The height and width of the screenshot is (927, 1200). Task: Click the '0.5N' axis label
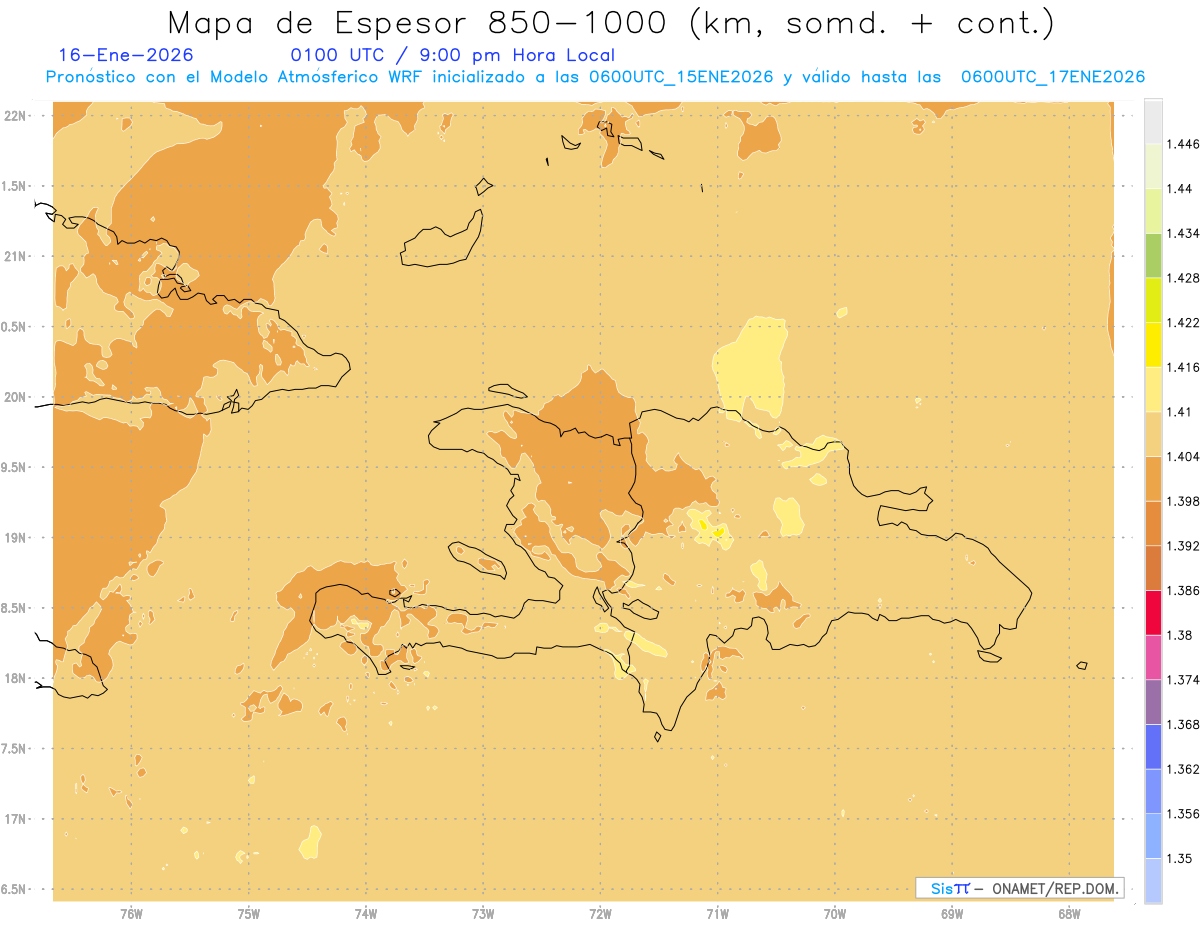[15, 327]
